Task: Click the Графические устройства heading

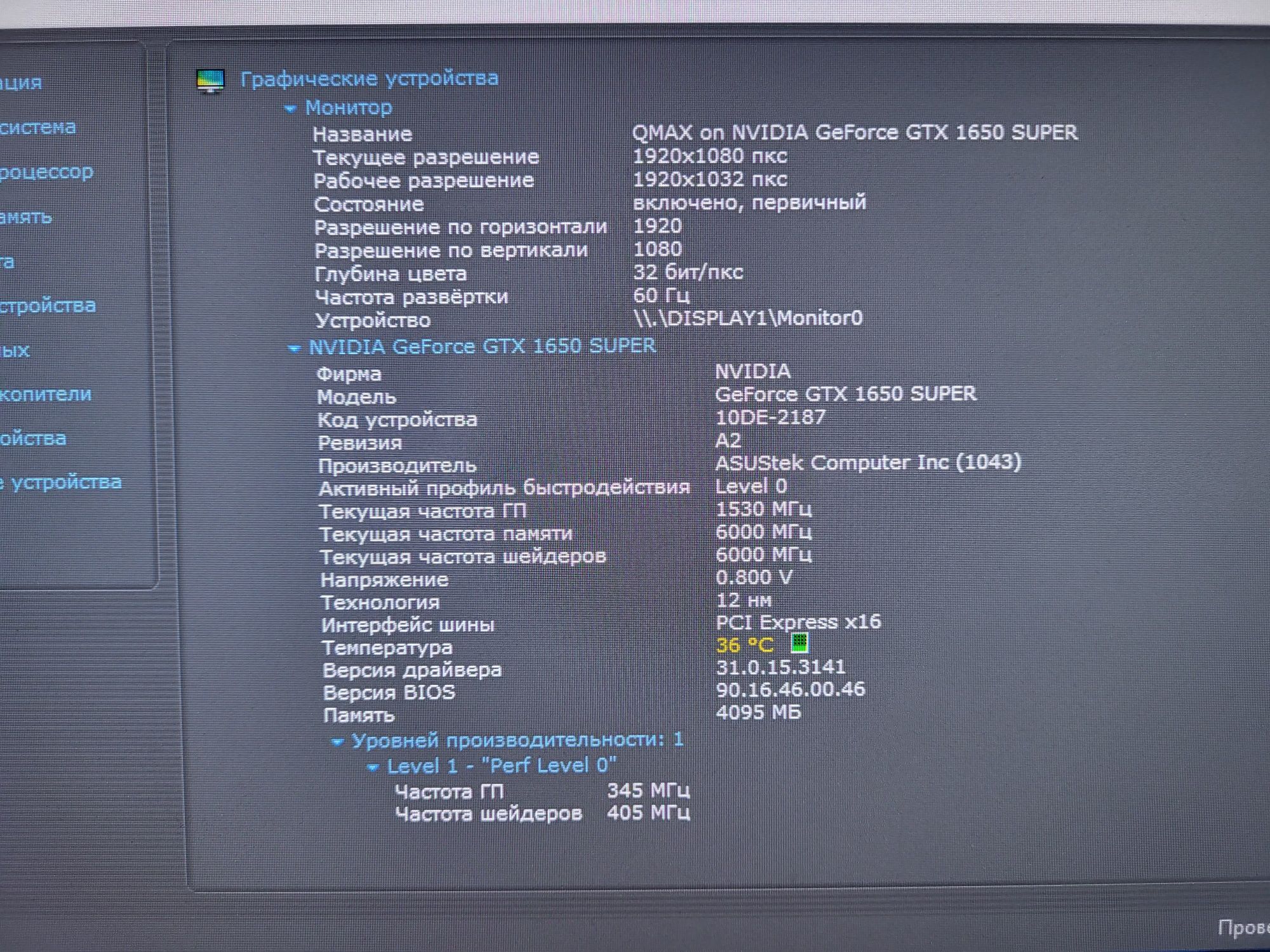Action: coord(370,79)
